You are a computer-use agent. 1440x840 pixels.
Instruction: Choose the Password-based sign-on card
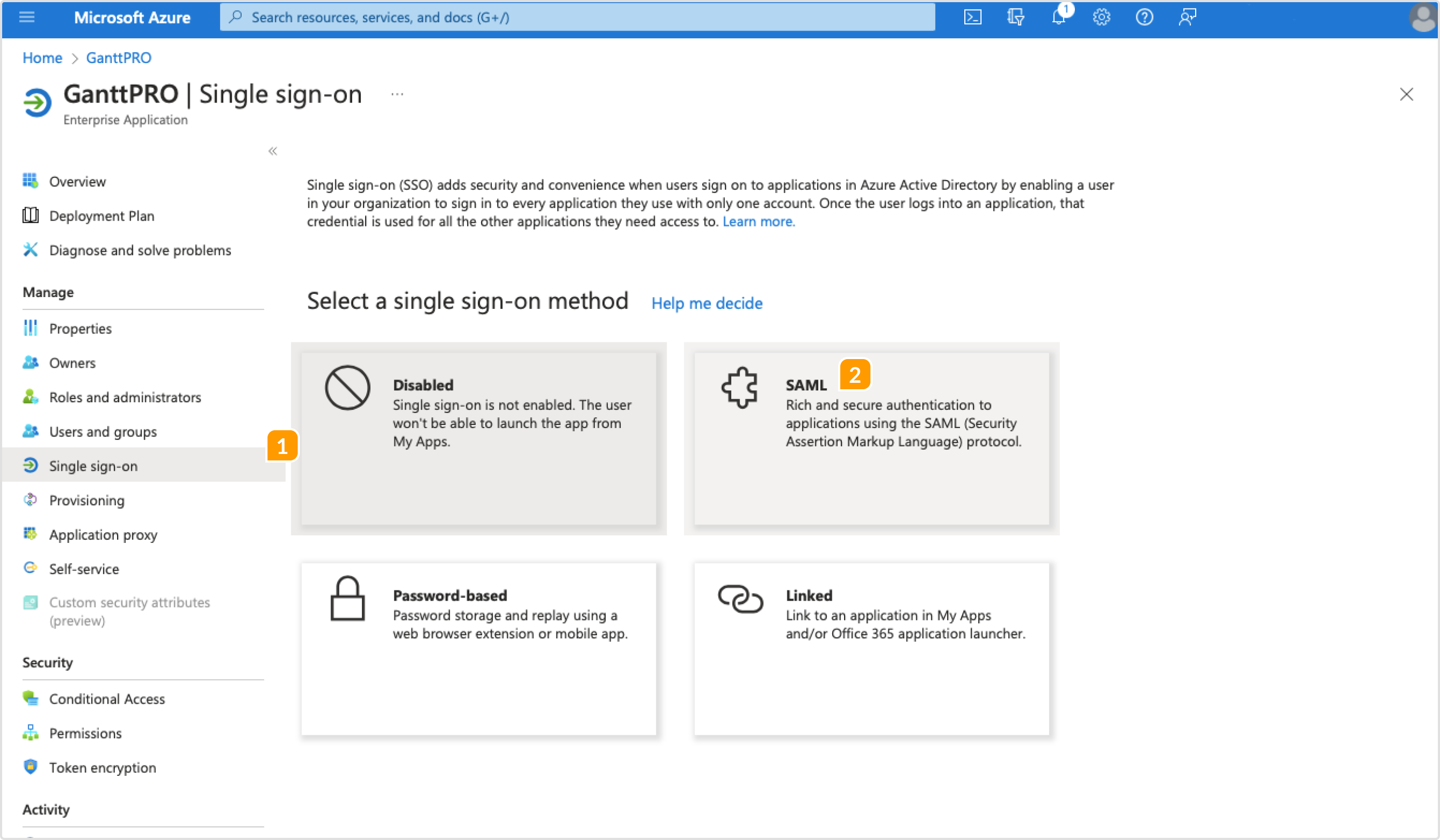click(479, 649)
